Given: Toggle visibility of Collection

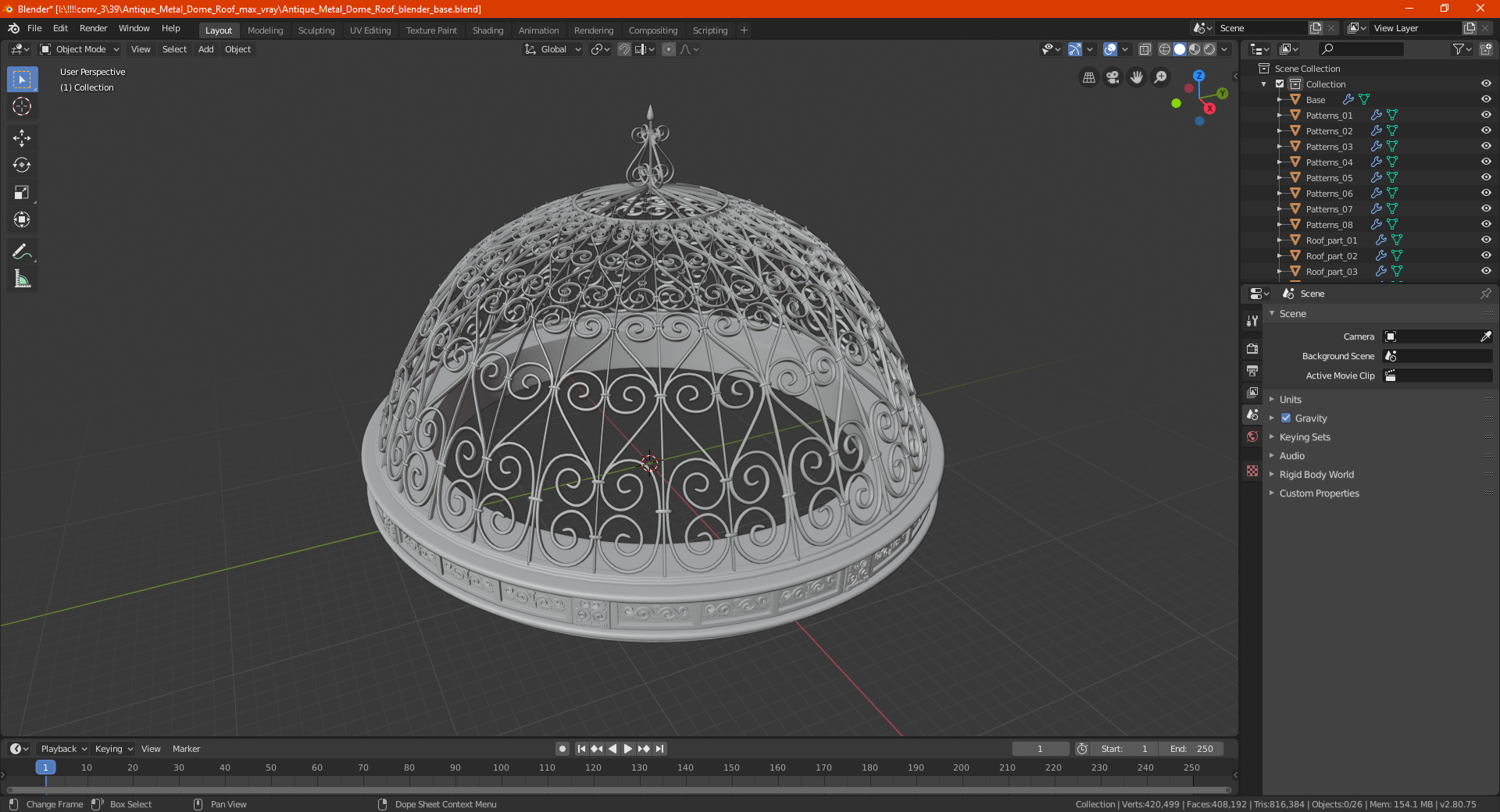Looking at the screenshot, I should pyautogui.click(x=1486, y=84).
